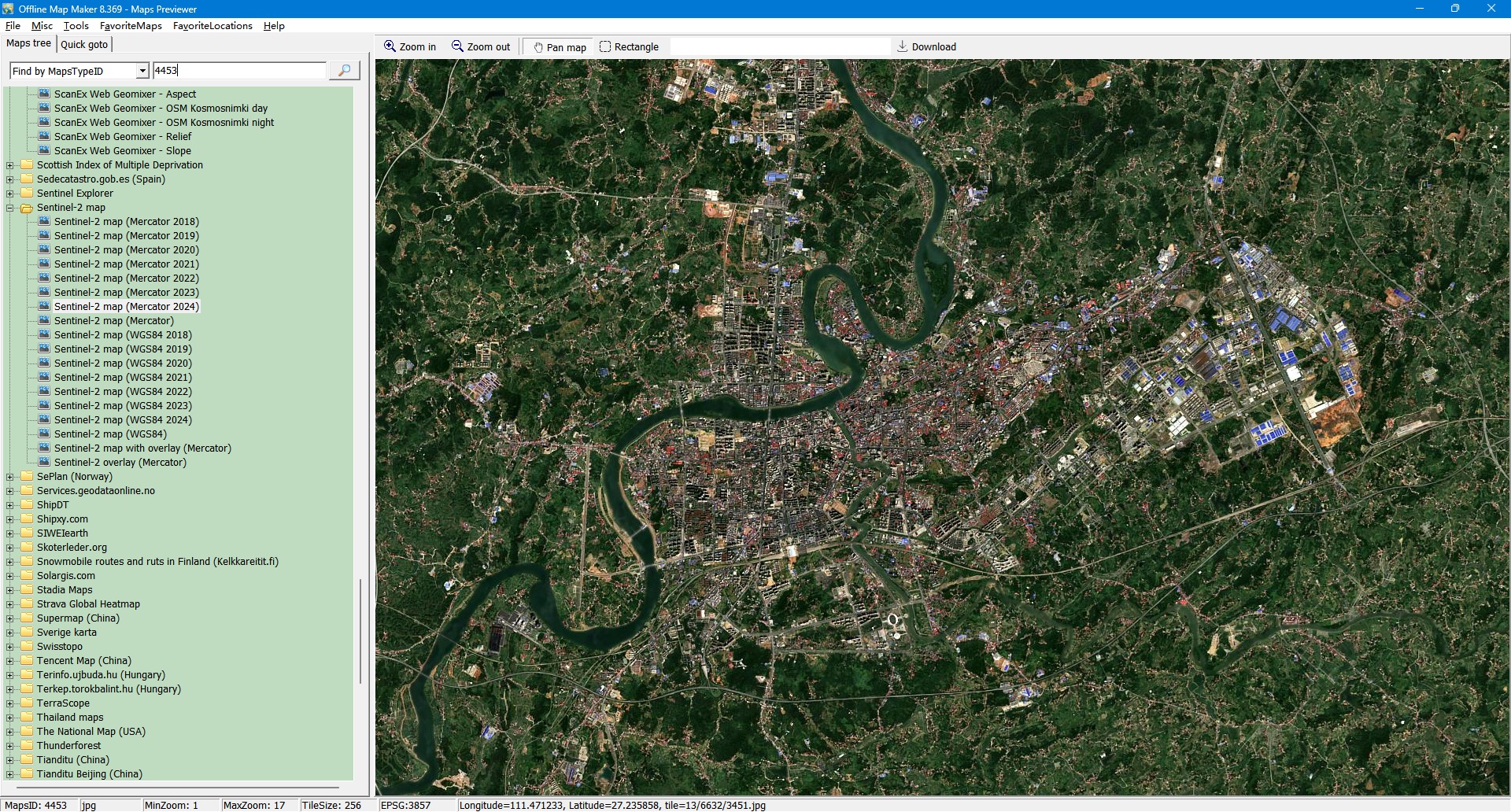Click the Thunderforest folder icon
The height and width of the screenshot is (812, 1511).
click(27, 746)
